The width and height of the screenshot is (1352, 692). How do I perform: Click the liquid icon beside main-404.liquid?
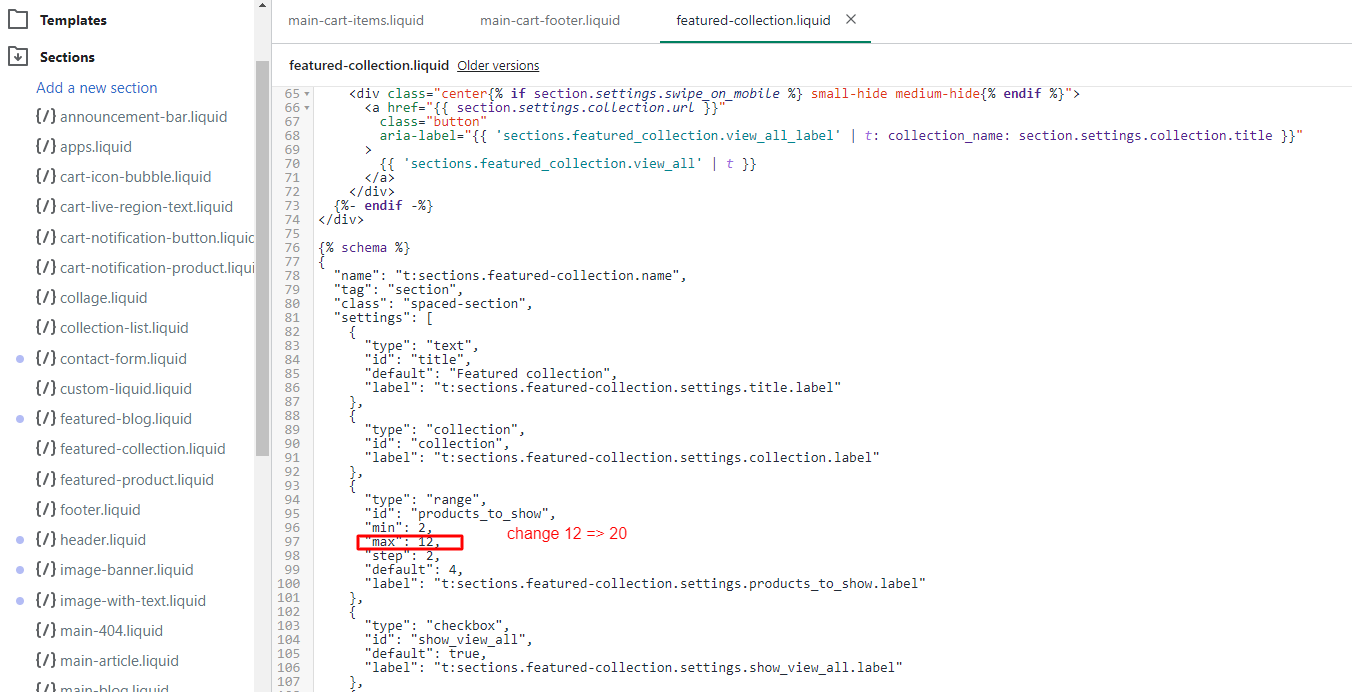pyautogui.click(x=46, y=631)
